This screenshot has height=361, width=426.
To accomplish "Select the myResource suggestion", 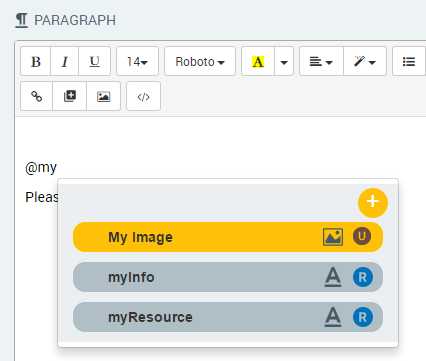I will click(228, 317).
